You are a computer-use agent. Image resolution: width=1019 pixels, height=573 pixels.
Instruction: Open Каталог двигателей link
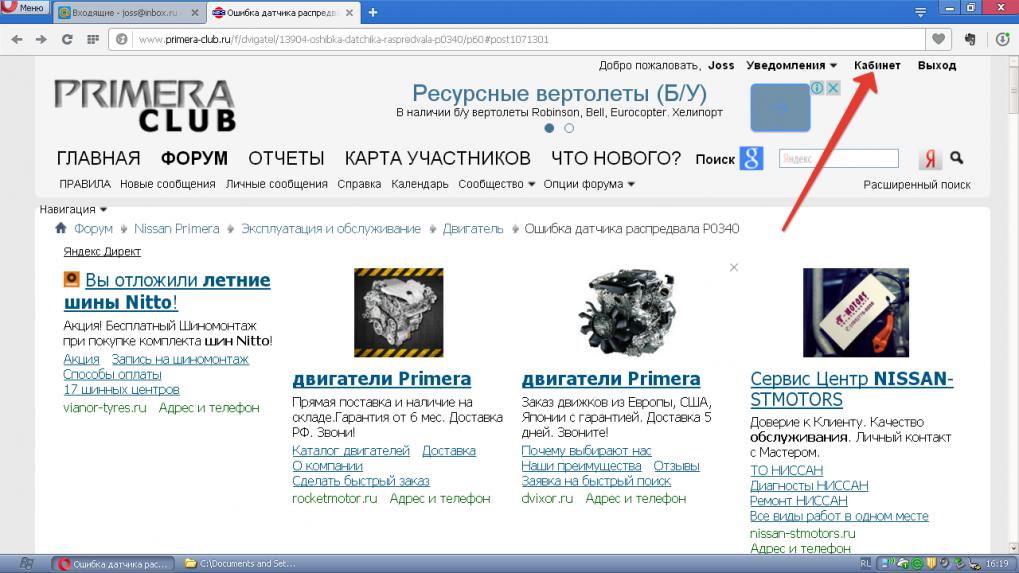(351, 450)
